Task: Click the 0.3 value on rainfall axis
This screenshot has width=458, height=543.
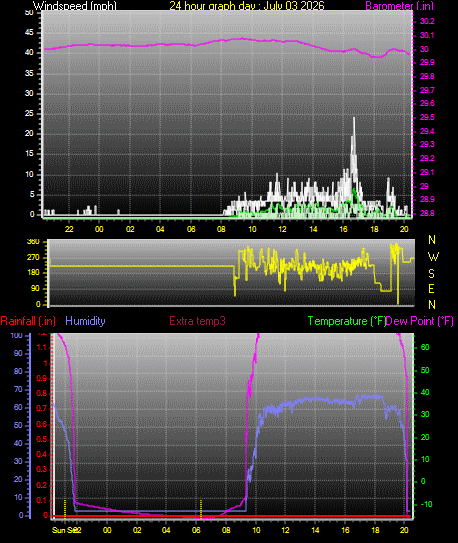Action: 42,470
